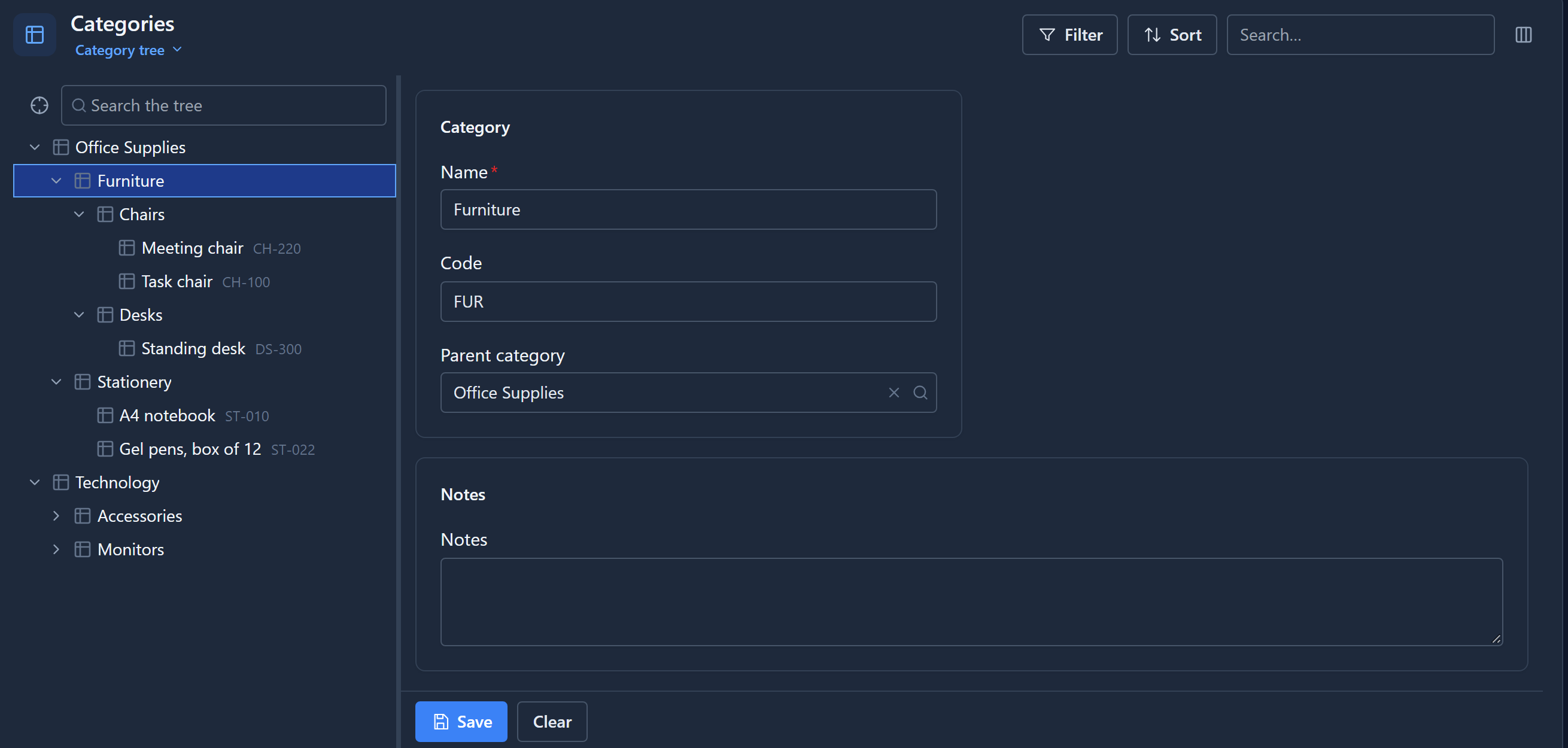Click the table icon beside Technology
1568x748 pixels.
click(61, 483)
